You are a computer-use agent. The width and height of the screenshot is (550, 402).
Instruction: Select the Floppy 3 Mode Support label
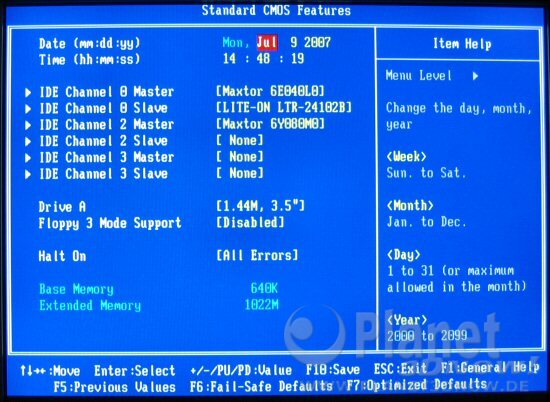(x=110, y=223)
